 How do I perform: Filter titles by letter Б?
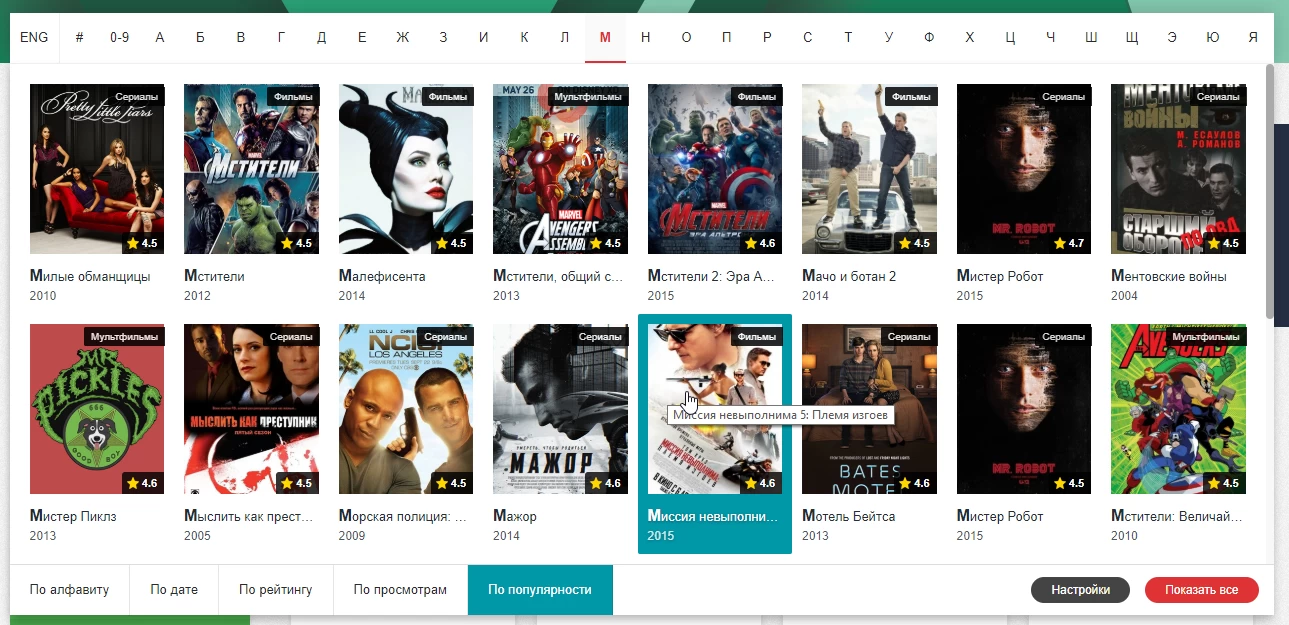point(201,38)
